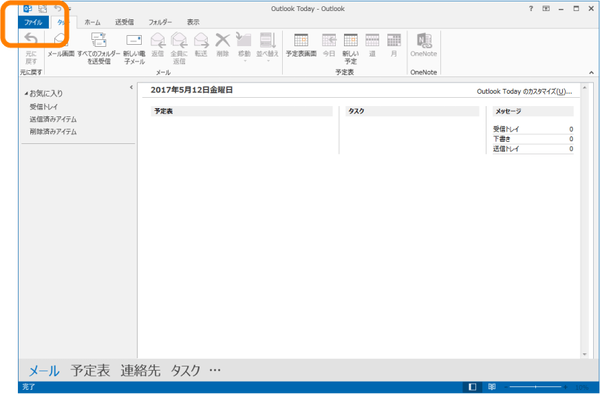This screenshot has height=394, width=600.
Task: Collapse the お気に入り favorites group
Action: (26, 93)
